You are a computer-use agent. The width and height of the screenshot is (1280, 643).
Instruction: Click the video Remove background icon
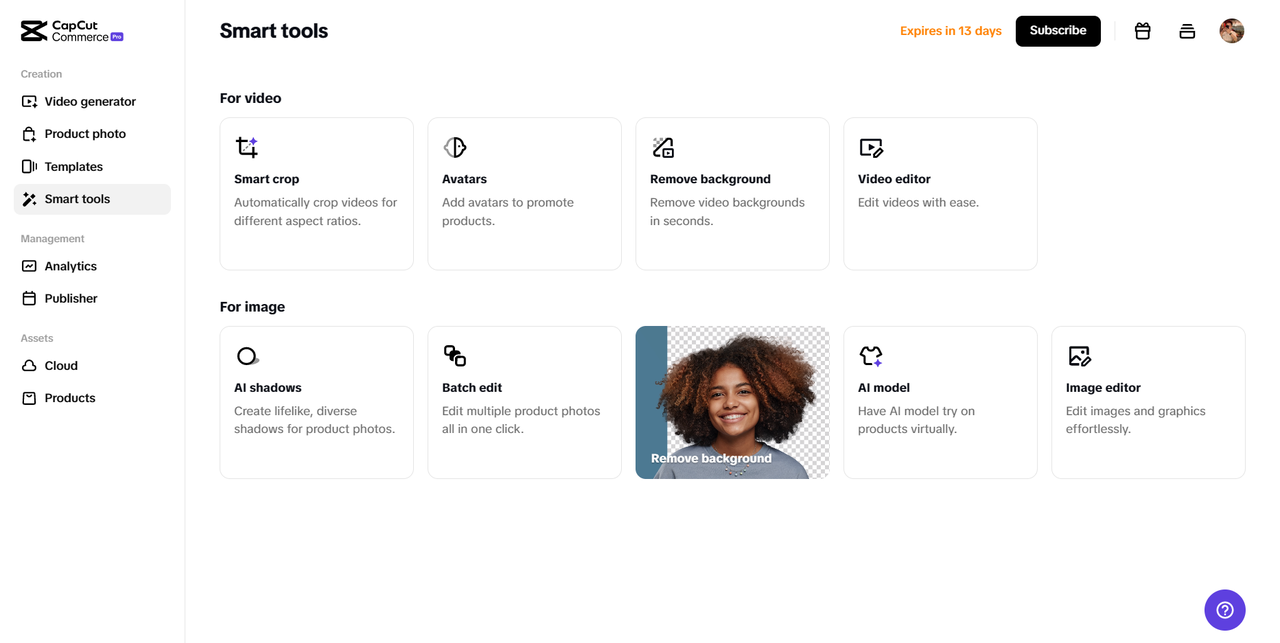[x=663, y=148]
